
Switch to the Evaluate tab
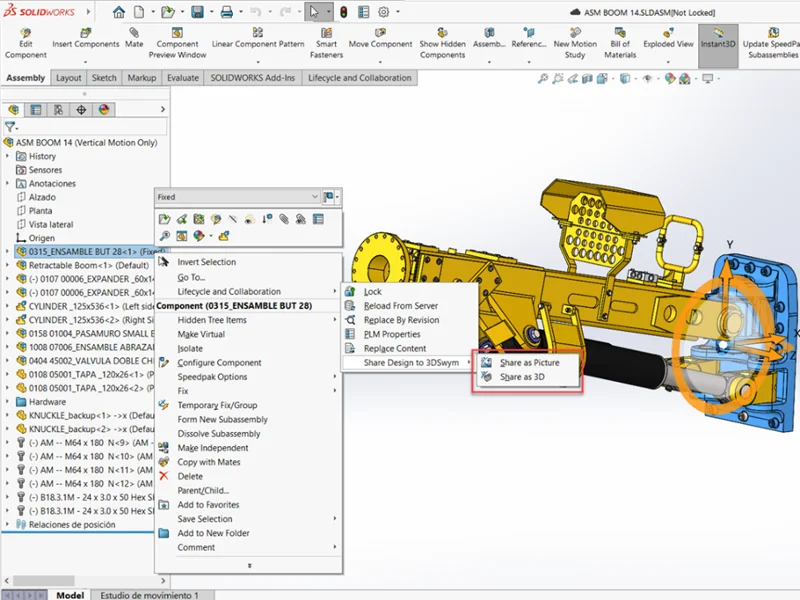pos(182,78)
